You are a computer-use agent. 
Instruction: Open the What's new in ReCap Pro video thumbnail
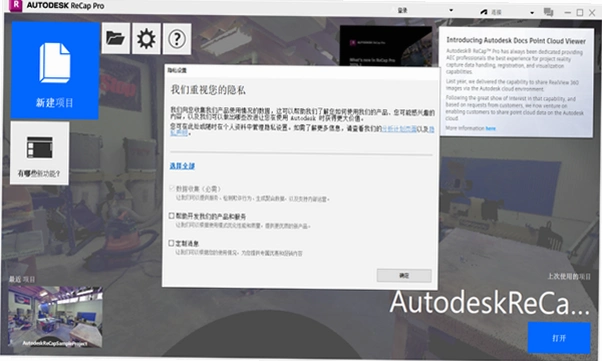point(386,46)
